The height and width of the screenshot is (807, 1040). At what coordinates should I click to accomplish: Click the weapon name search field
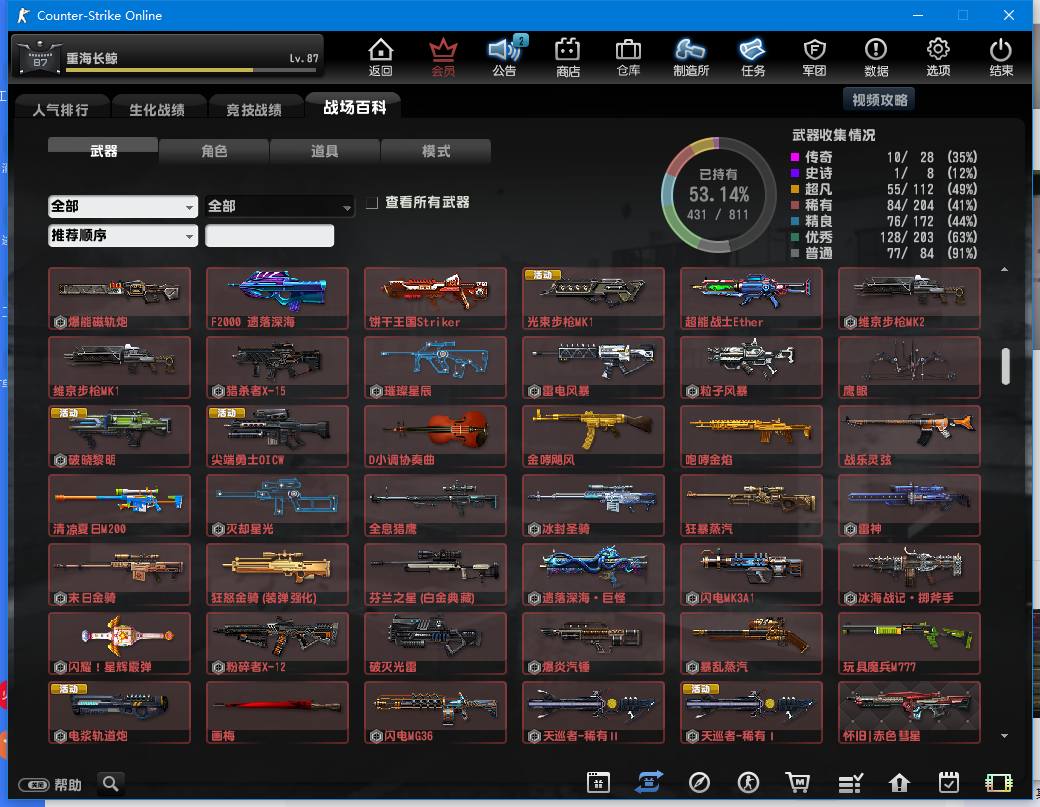click(269, 235)
